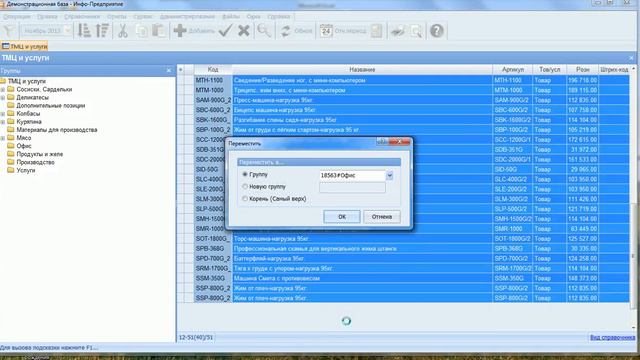640x360 pixels.
Task: Open the Окна menu
Action: pyautogui.click(x=253, y=16)
